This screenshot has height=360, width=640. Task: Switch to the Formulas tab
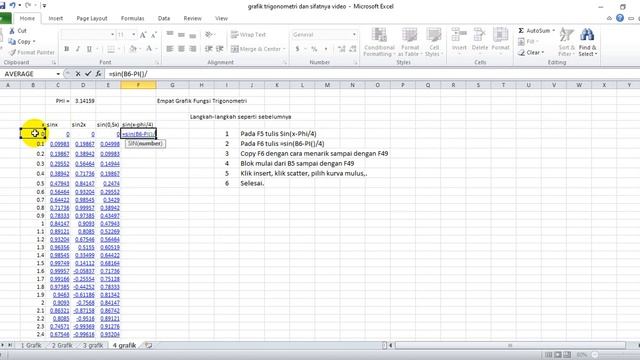tap(132, 18)
